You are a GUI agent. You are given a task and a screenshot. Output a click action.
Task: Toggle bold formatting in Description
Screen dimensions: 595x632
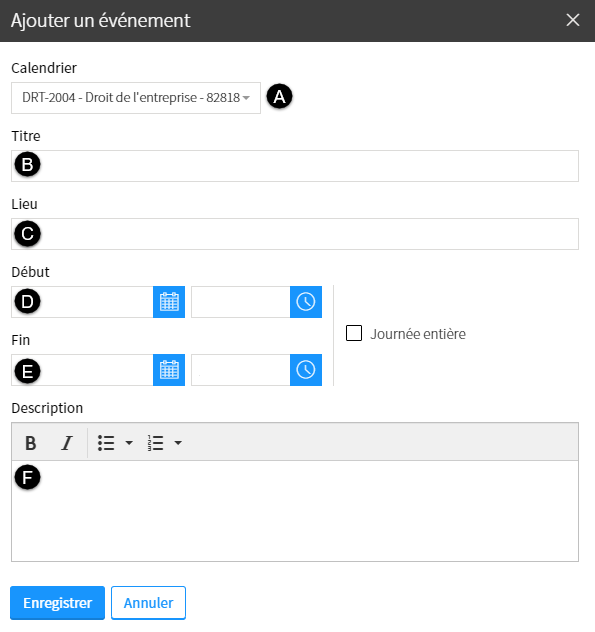tap(31, 443)
